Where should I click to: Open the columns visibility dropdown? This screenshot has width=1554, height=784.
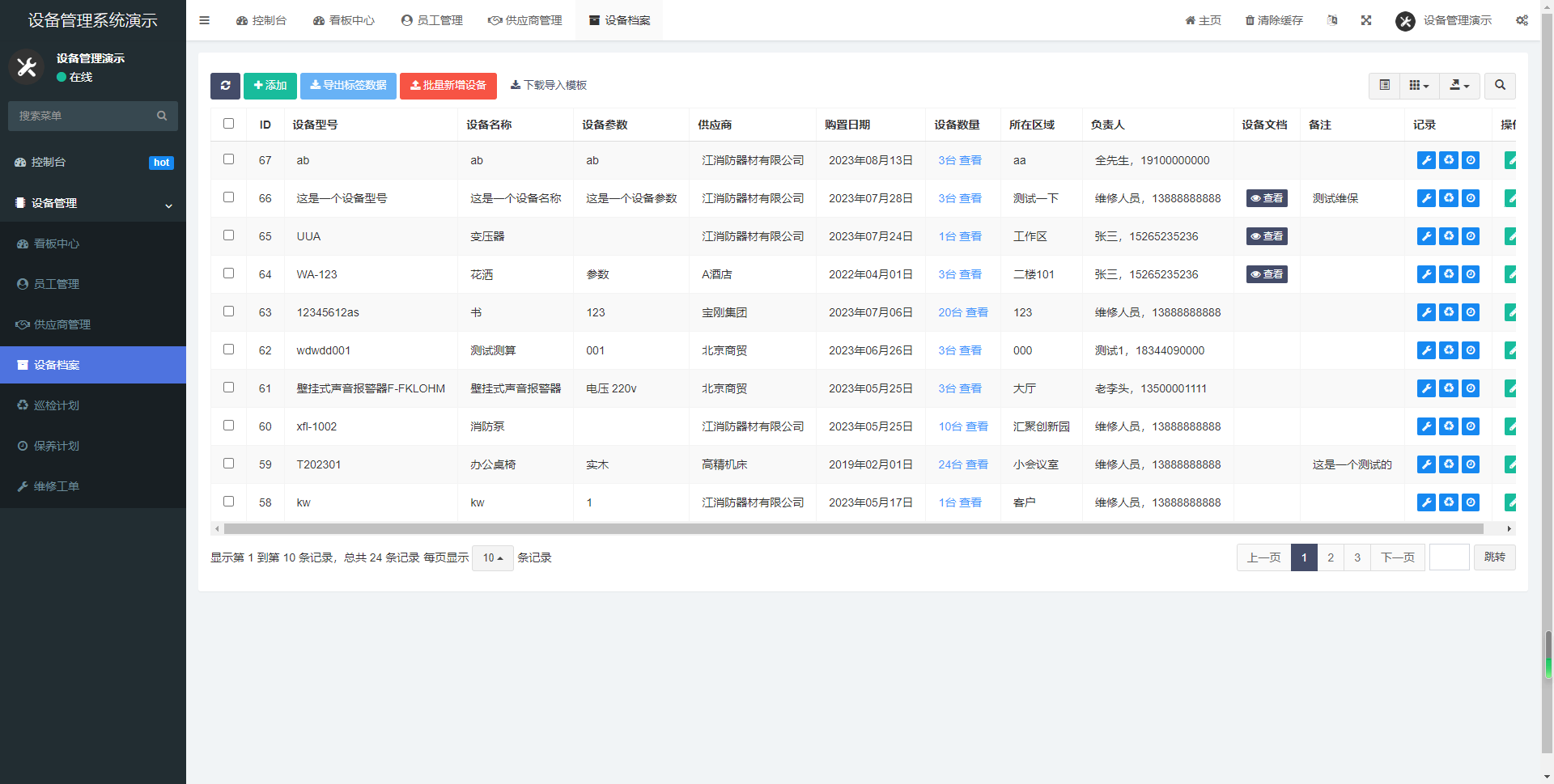click(1419, 86)
